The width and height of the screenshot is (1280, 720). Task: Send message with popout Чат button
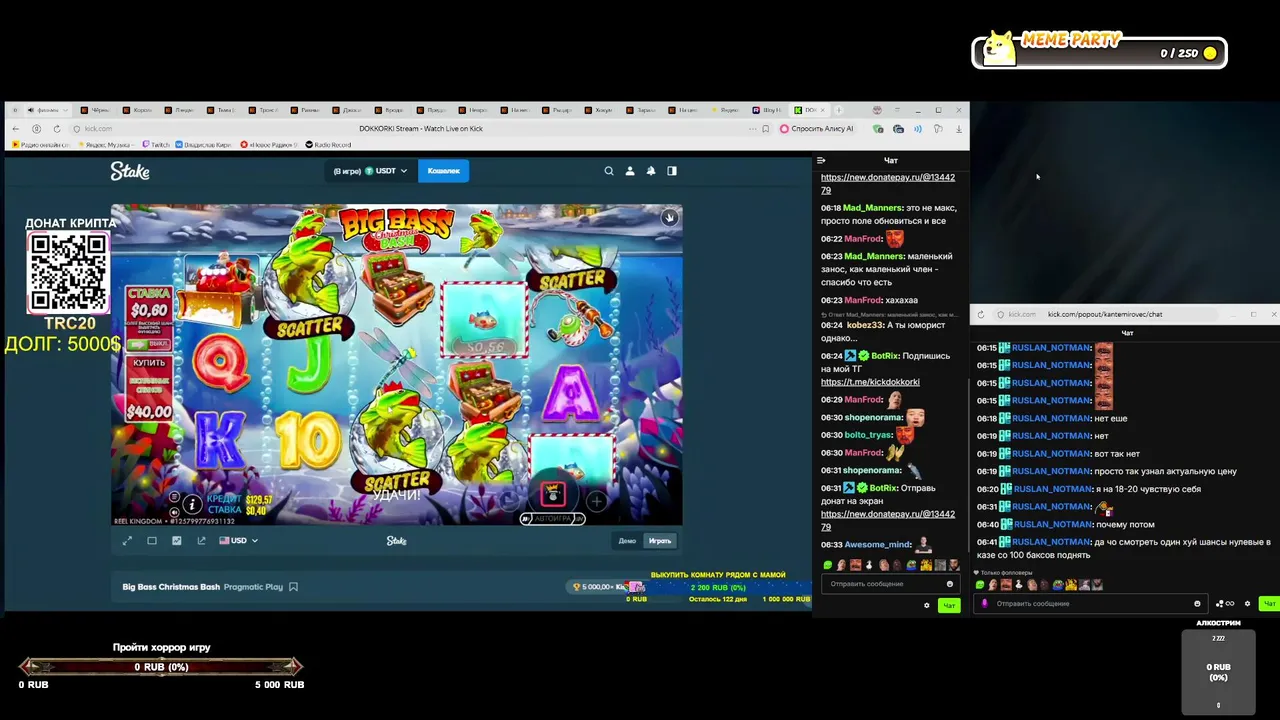(x=1269, y=604)
